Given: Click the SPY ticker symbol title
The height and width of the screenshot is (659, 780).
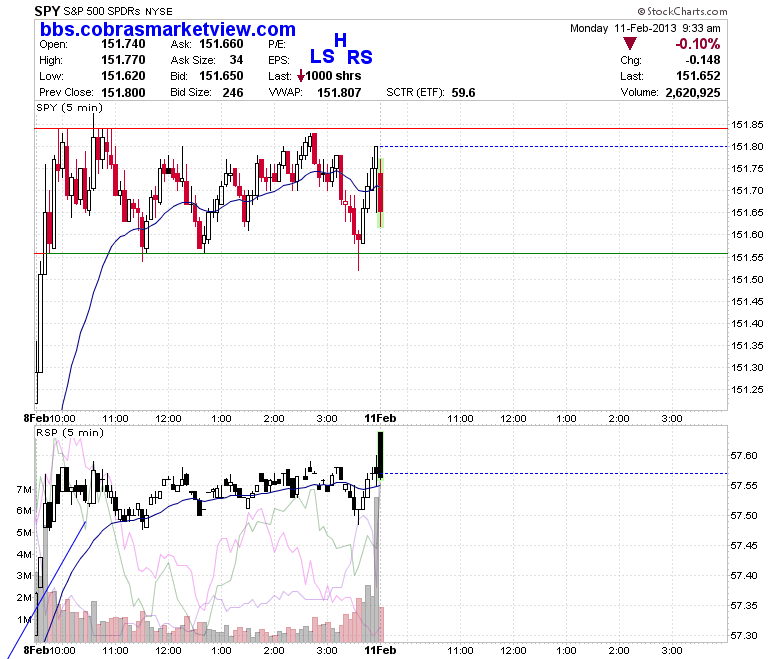Looking at the screenshot, I should [x=47, y=10].
